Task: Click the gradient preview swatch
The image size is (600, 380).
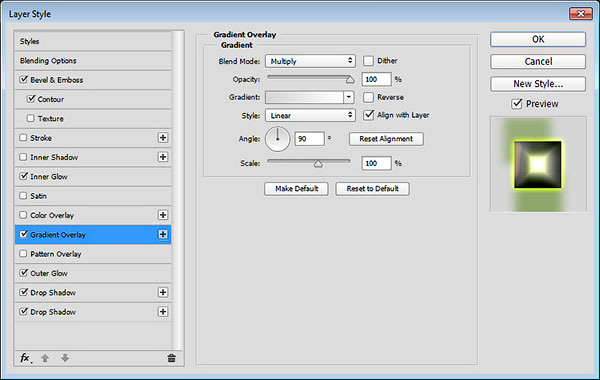Action: point(304,97)
